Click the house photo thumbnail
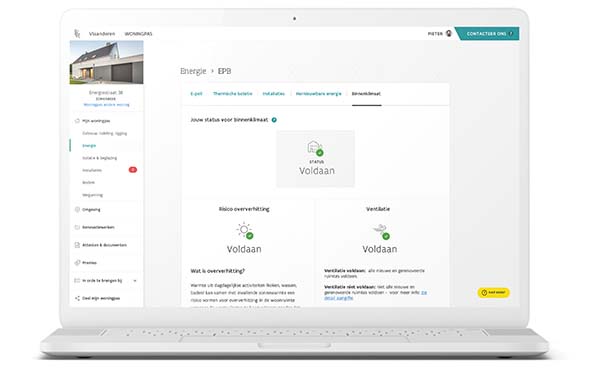Image resolution: width=600 pixels, height=369 pixels. (x=106, y=62)
